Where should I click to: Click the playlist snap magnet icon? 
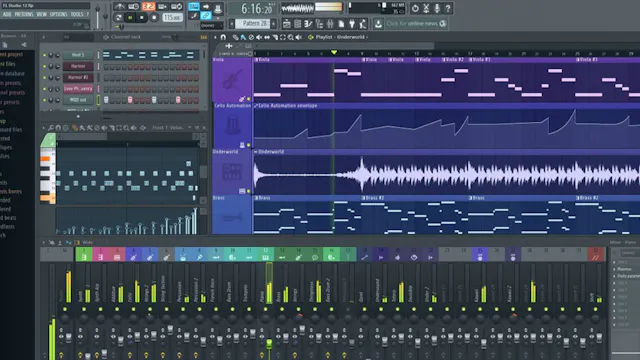click(x=223, y=37)
